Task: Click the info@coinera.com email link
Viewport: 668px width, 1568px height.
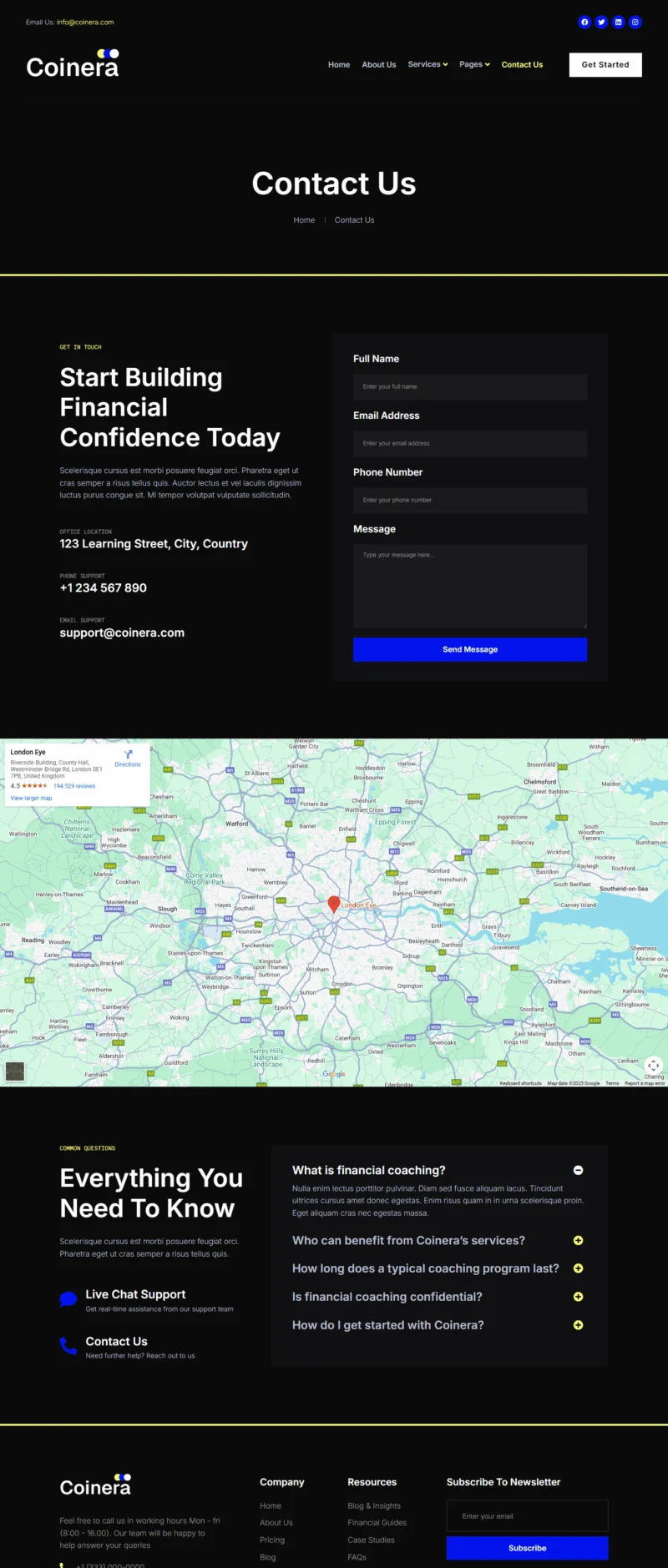Action: click(x=85, y=23)
